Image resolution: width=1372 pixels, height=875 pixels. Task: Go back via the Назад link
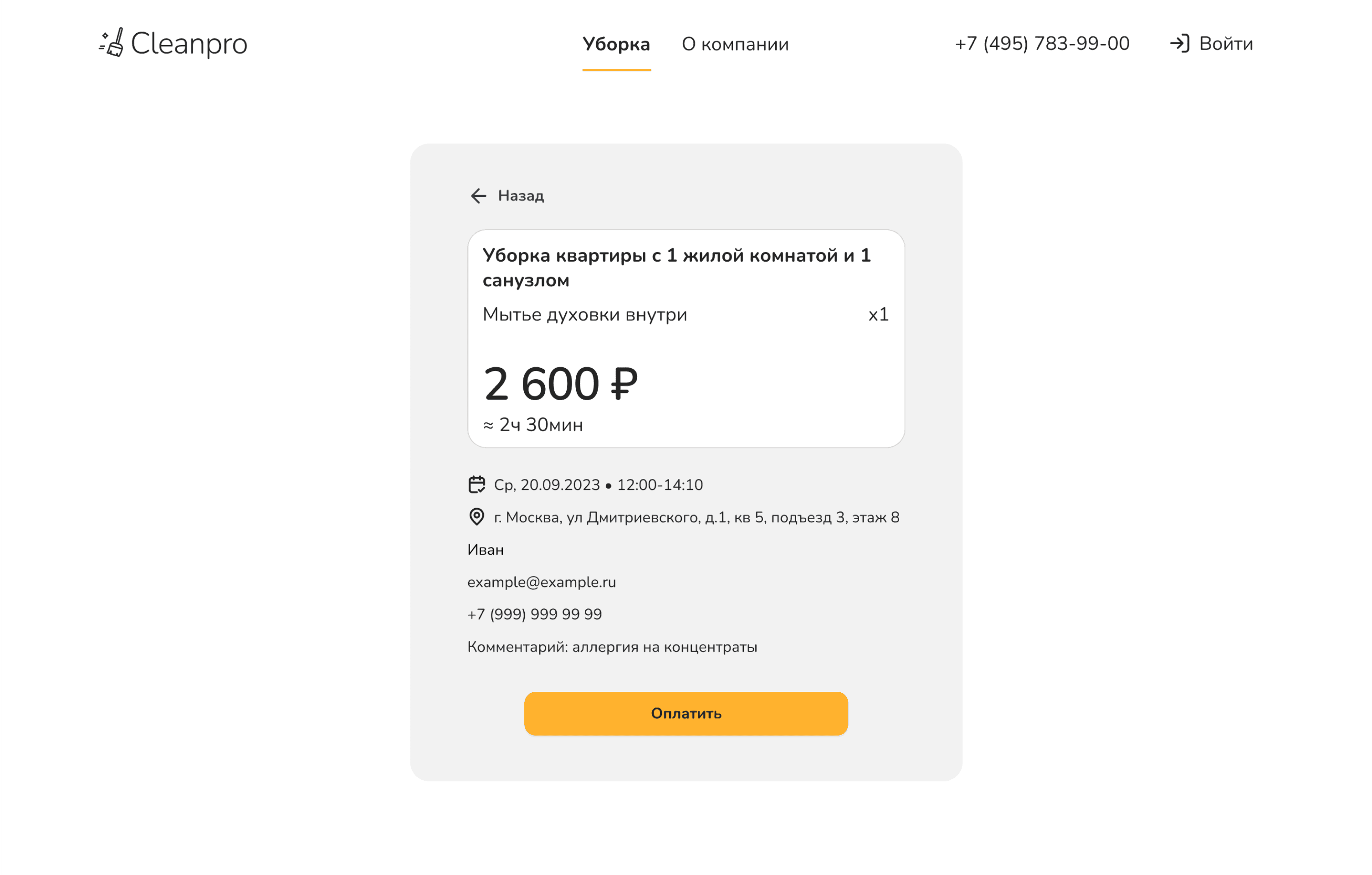click(521, 196)
